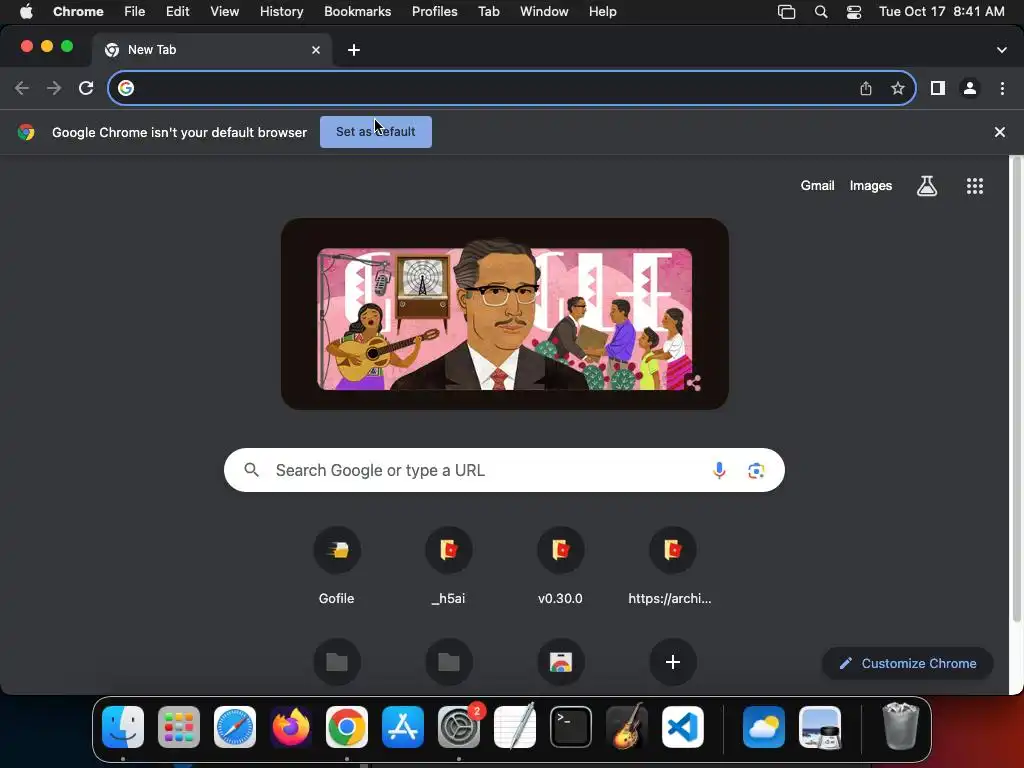Screen dimensions: 1024x768
Task: Open a new tab with plus button
Action: (354, 50)
